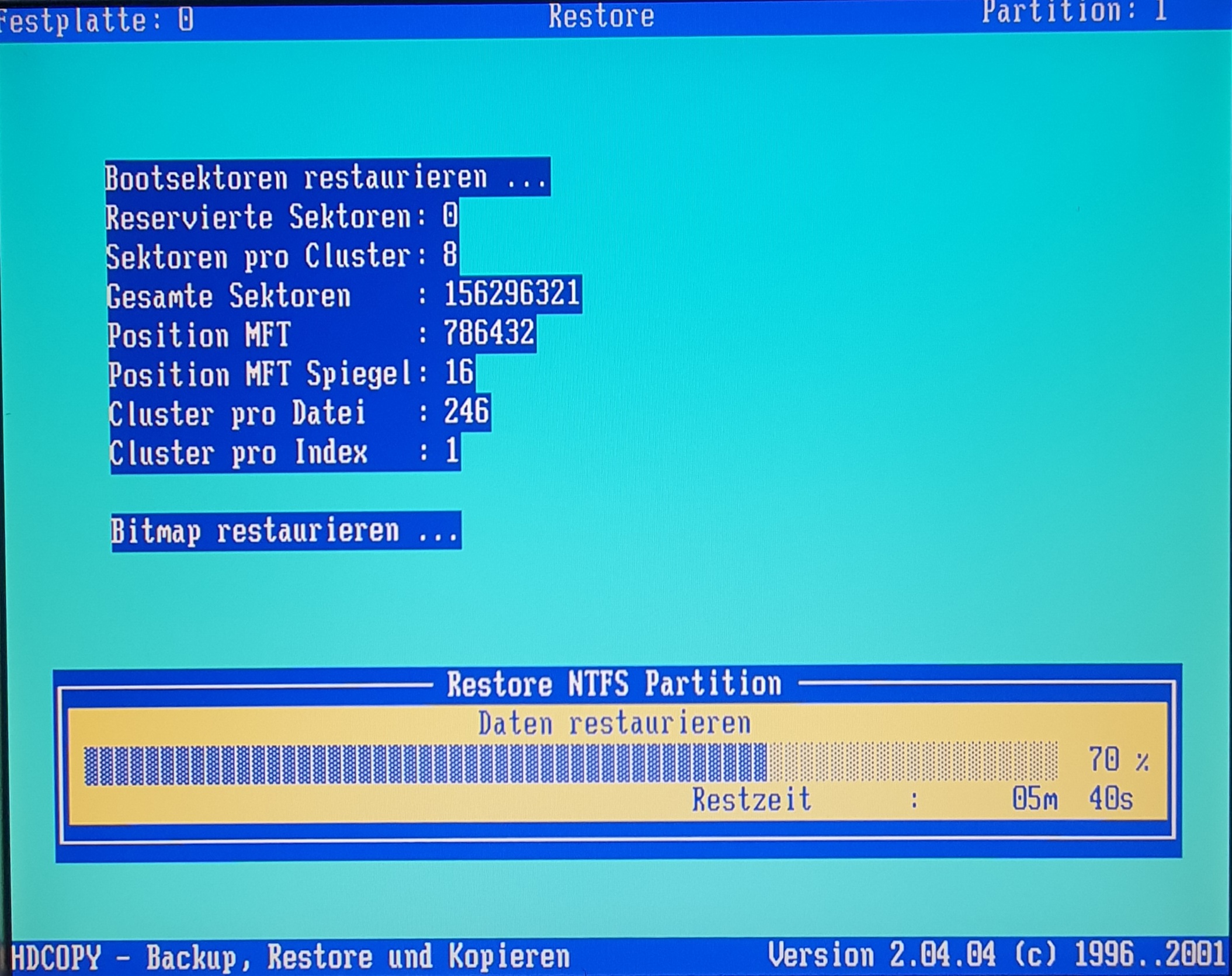Click the Cluster pro Datei value 246

tap(466, 411)
